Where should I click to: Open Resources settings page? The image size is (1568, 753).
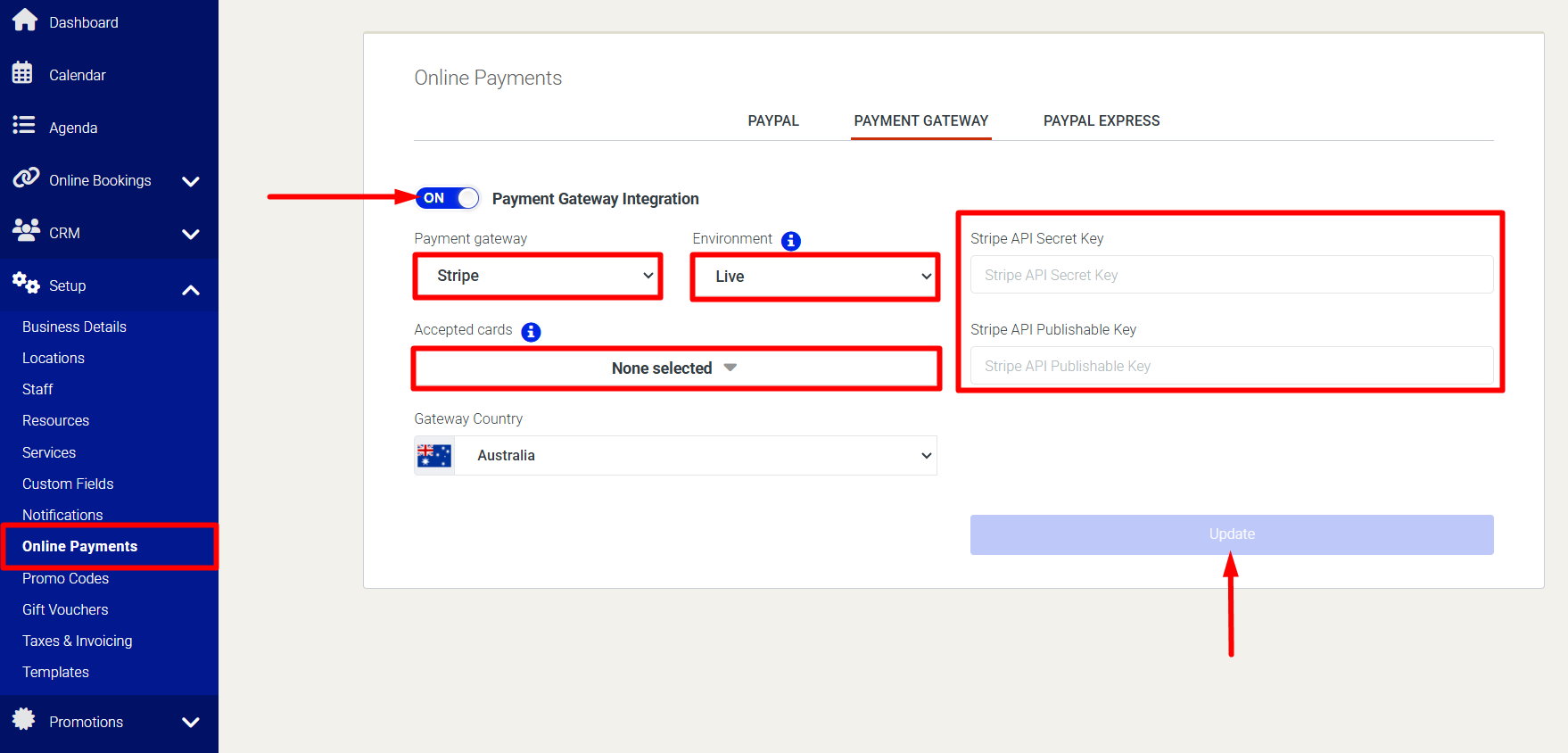[x=55, y=420]
